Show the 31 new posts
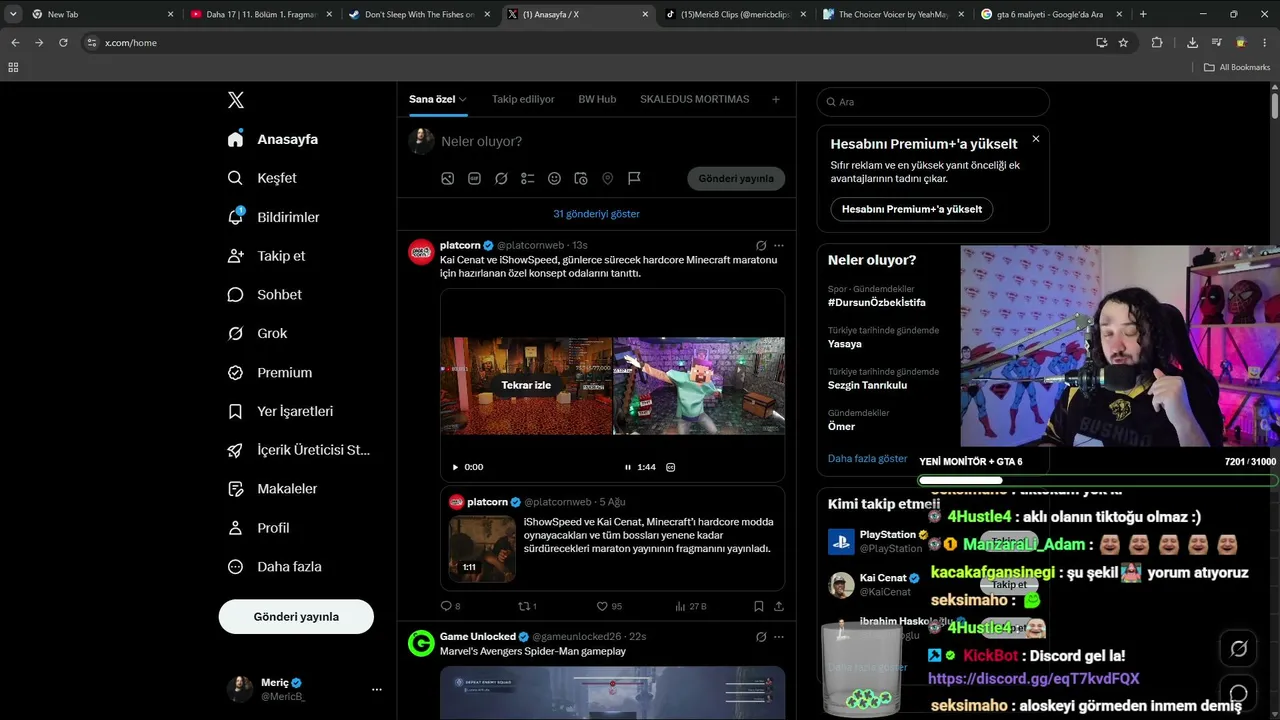 (596, 214)
